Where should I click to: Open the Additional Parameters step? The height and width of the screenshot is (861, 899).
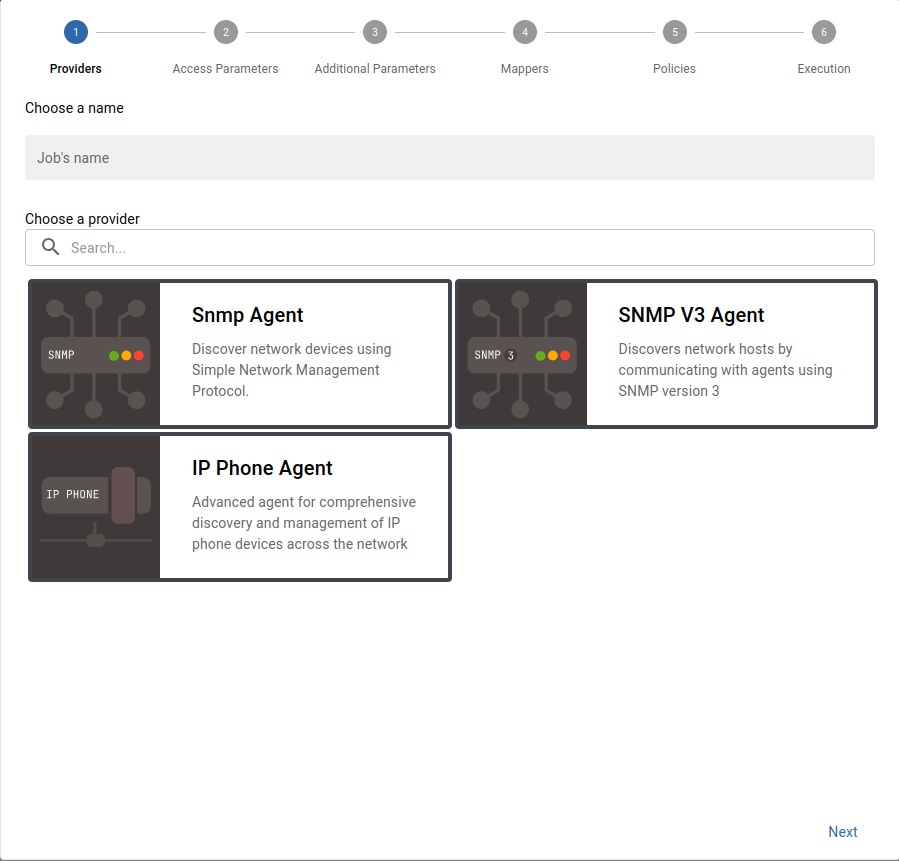pos(375,69)
